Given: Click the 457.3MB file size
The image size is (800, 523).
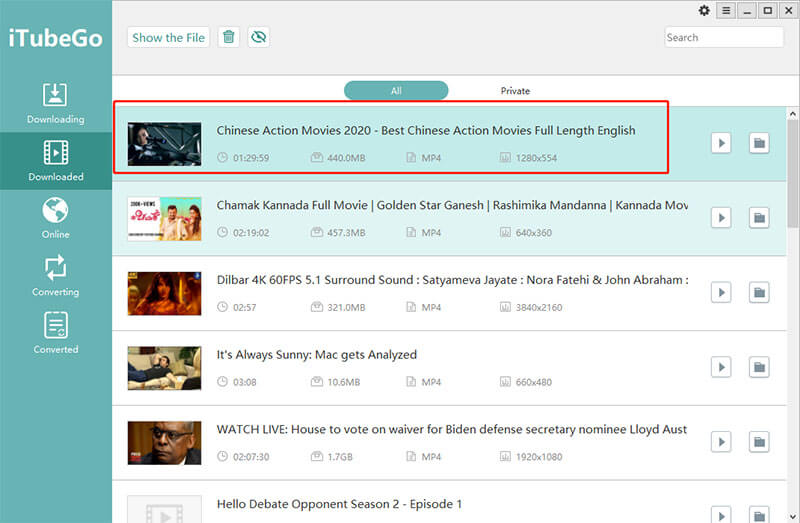Looking at the screenshot, I should click(x=346, y=233).
